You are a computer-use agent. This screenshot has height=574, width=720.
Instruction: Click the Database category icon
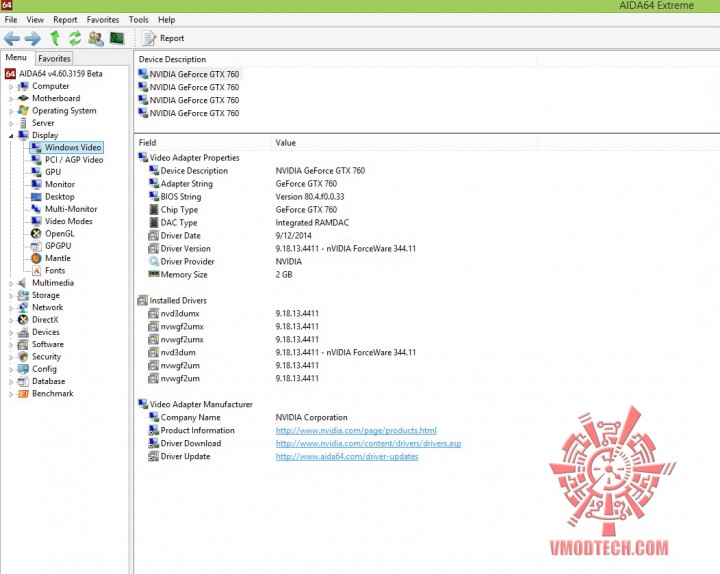(x=23, y=381)
